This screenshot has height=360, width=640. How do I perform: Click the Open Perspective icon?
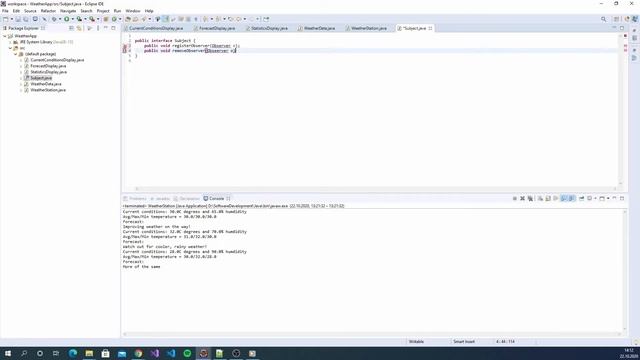[617, 19]
